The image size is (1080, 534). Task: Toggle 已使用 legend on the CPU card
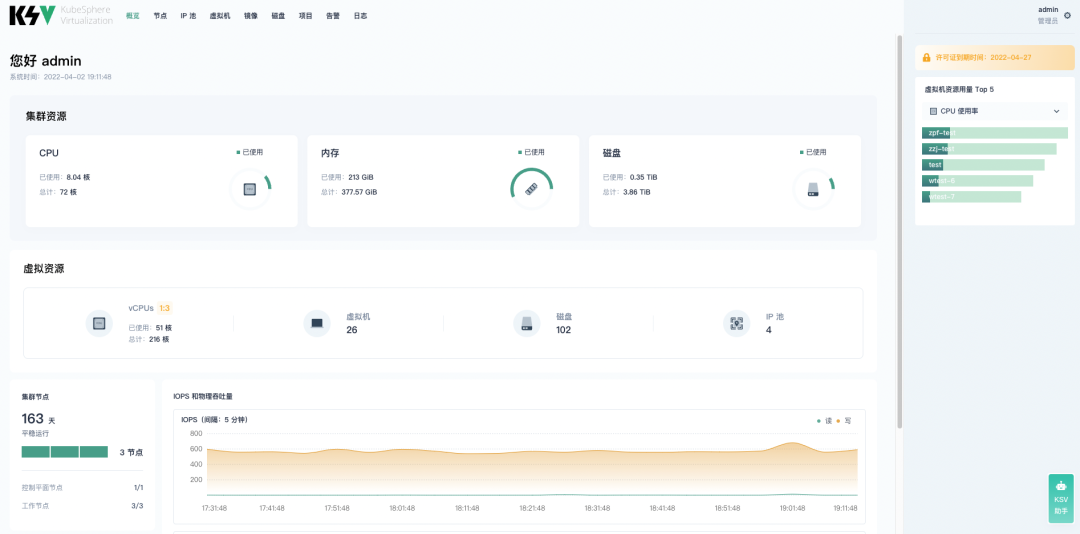249,152
